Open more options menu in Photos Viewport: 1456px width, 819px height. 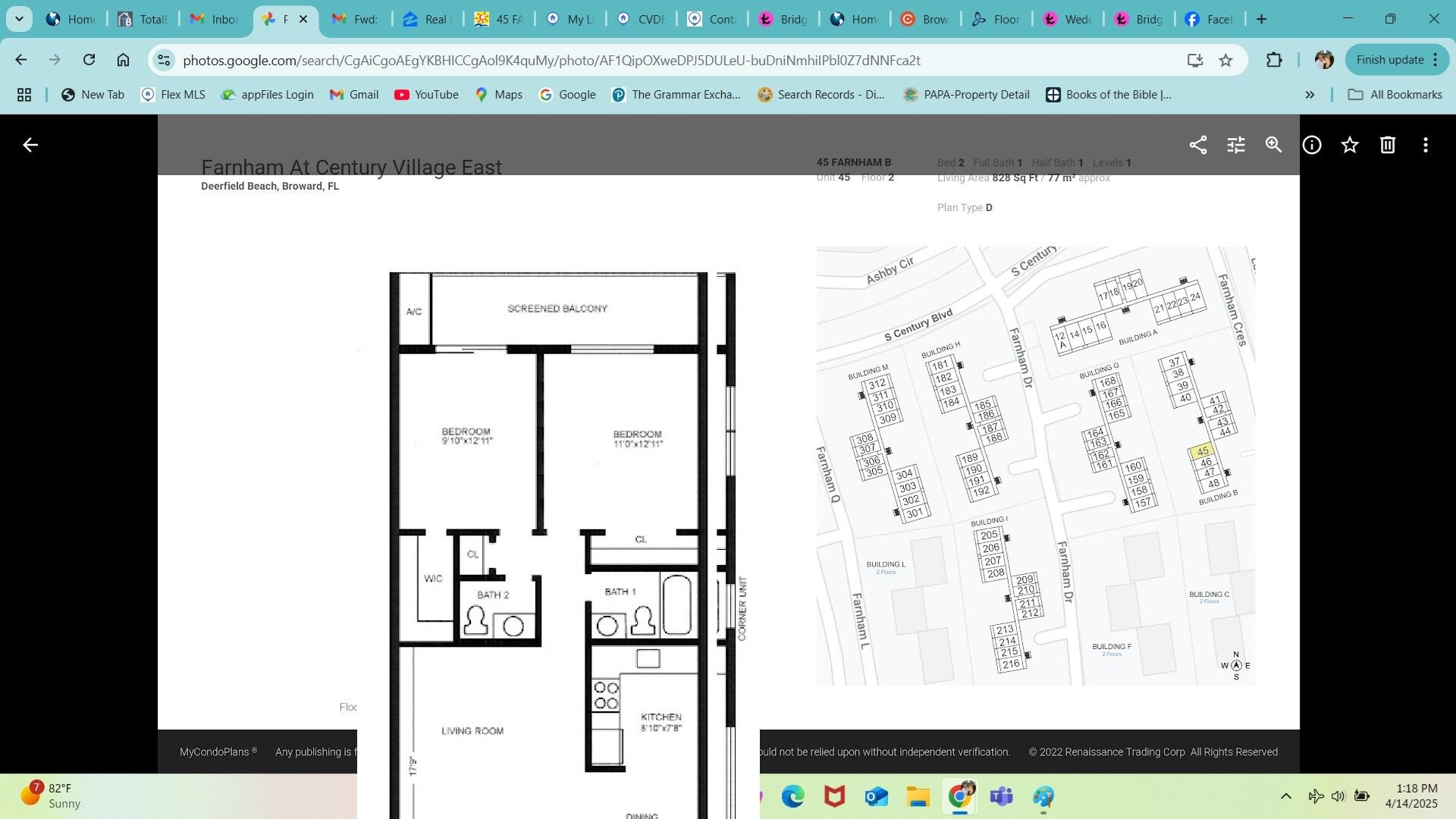(x=1426, y=145)
